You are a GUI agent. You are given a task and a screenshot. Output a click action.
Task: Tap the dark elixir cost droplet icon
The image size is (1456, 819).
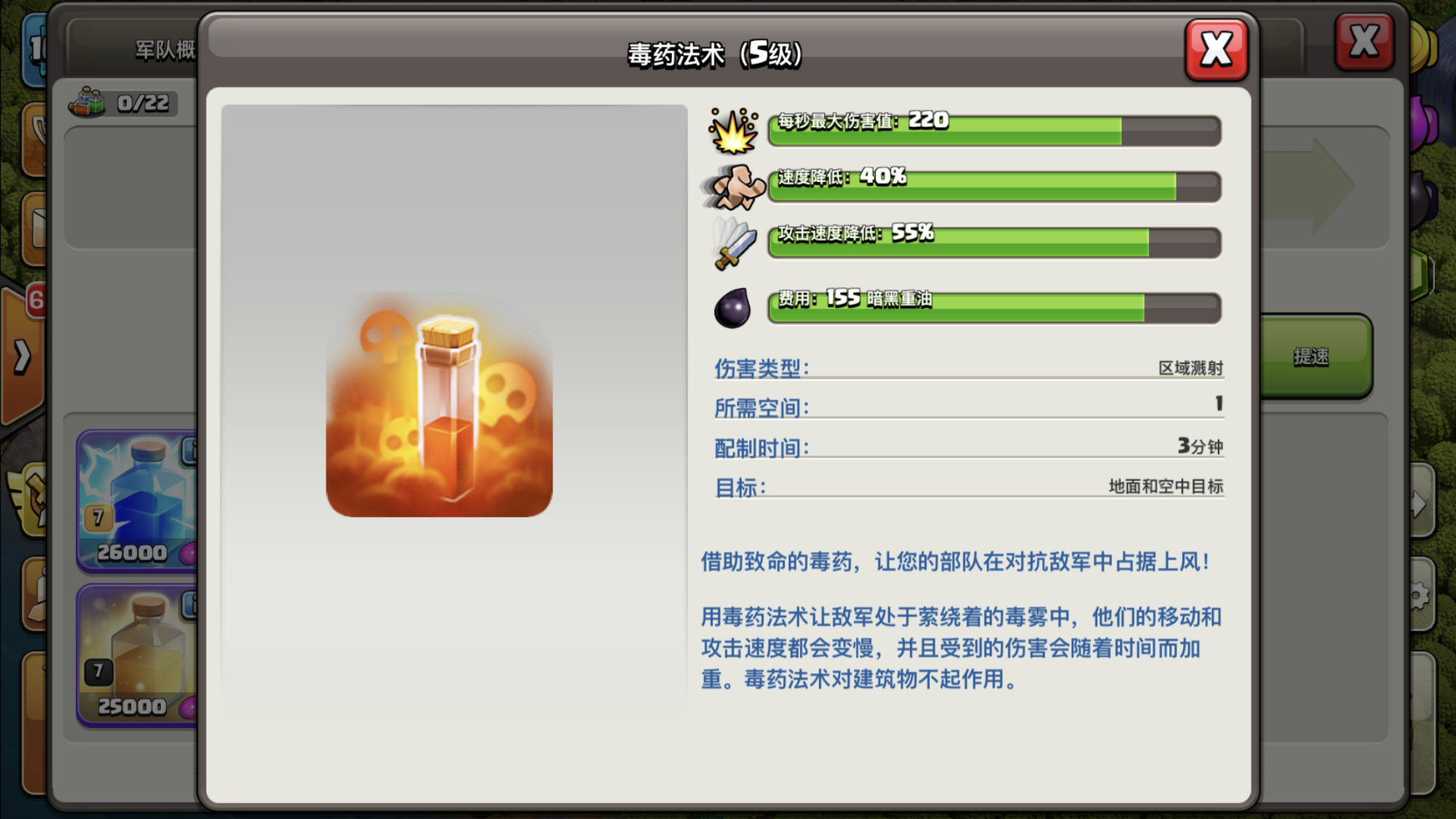pos(732,309)
